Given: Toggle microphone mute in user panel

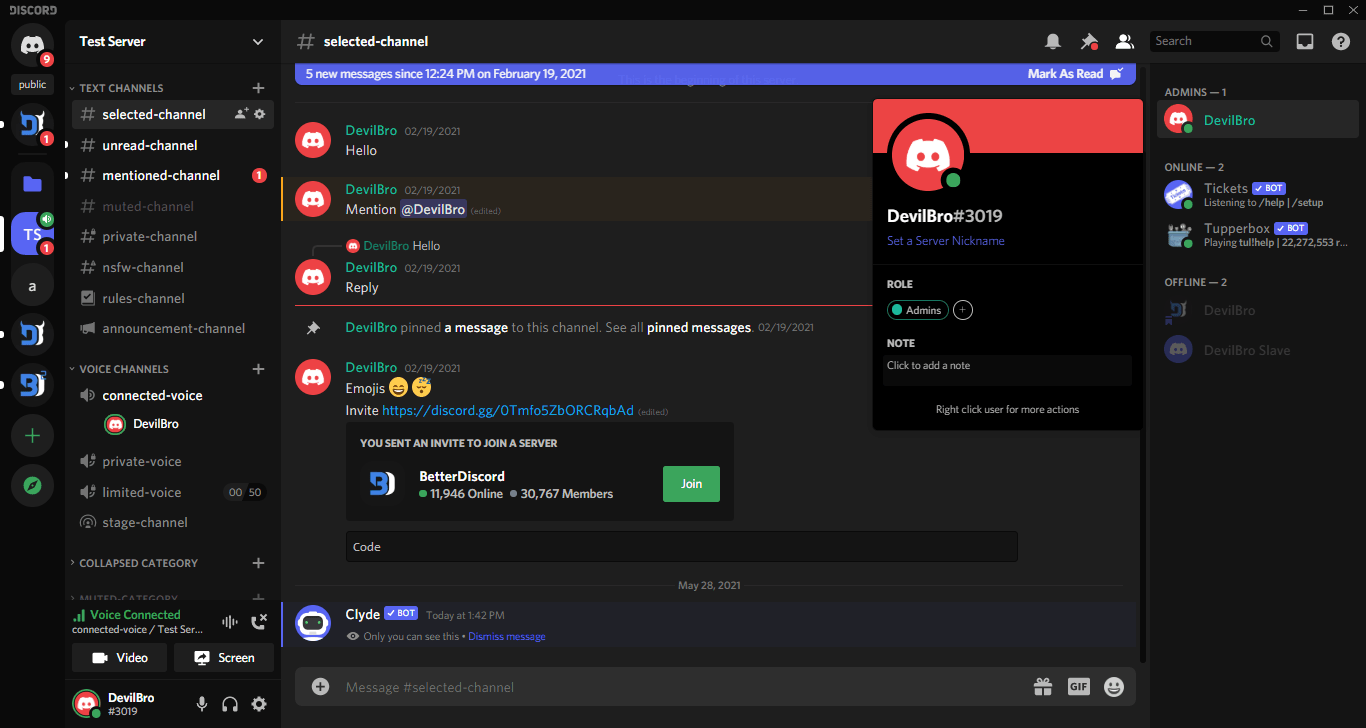Looking at the screenshot, I should tap(202, 704).
